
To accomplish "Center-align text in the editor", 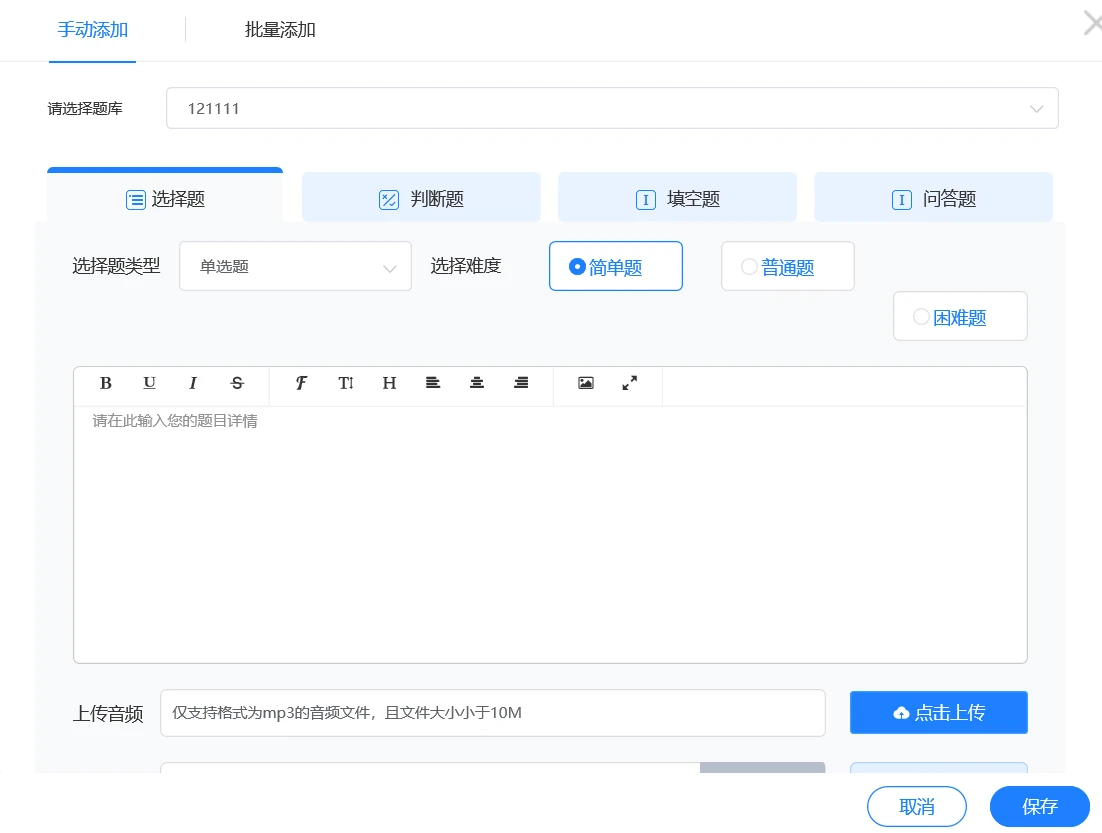I will click(x=477, y=383).
